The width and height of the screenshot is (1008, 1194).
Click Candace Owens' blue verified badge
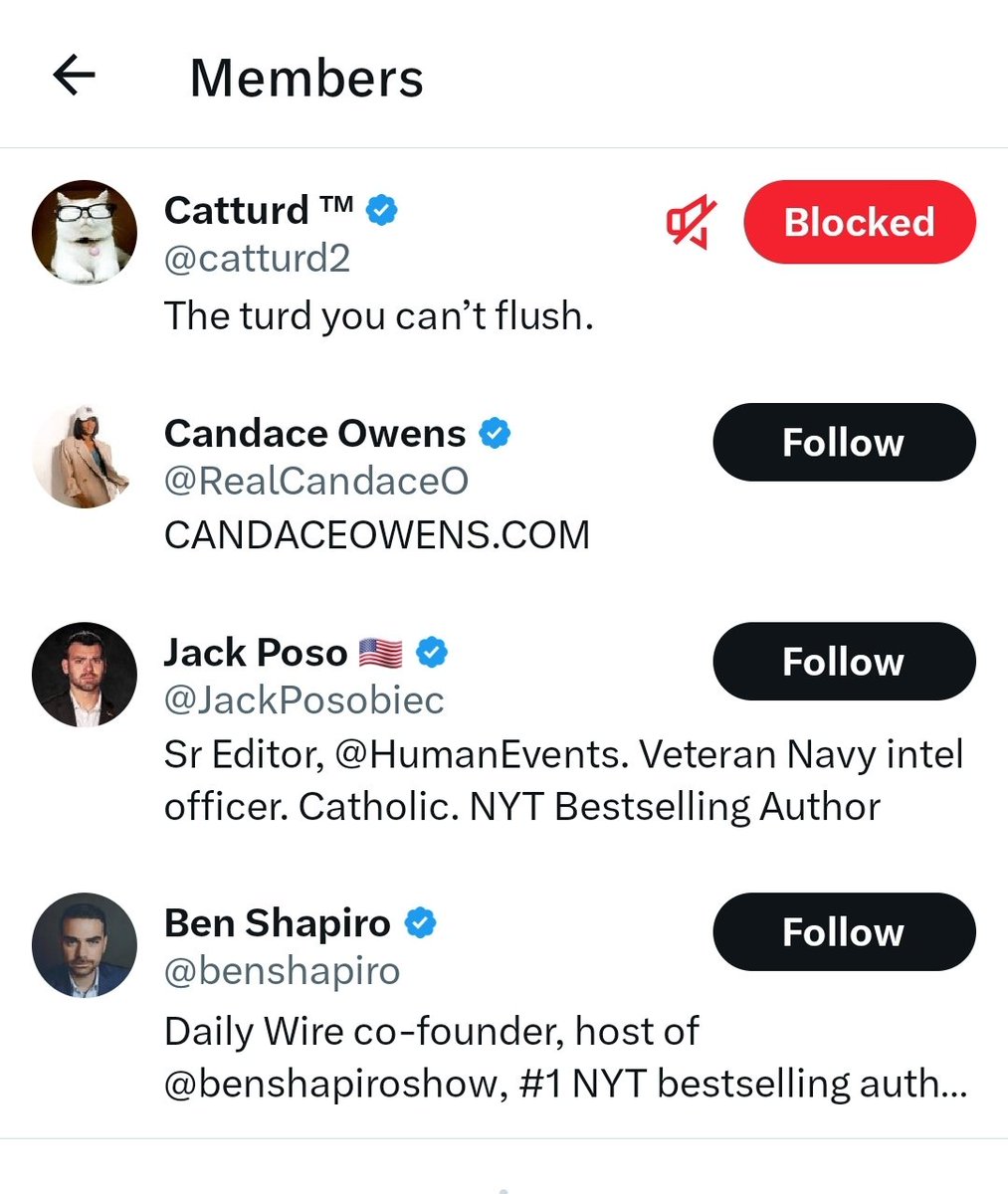(x=495, y=433)
